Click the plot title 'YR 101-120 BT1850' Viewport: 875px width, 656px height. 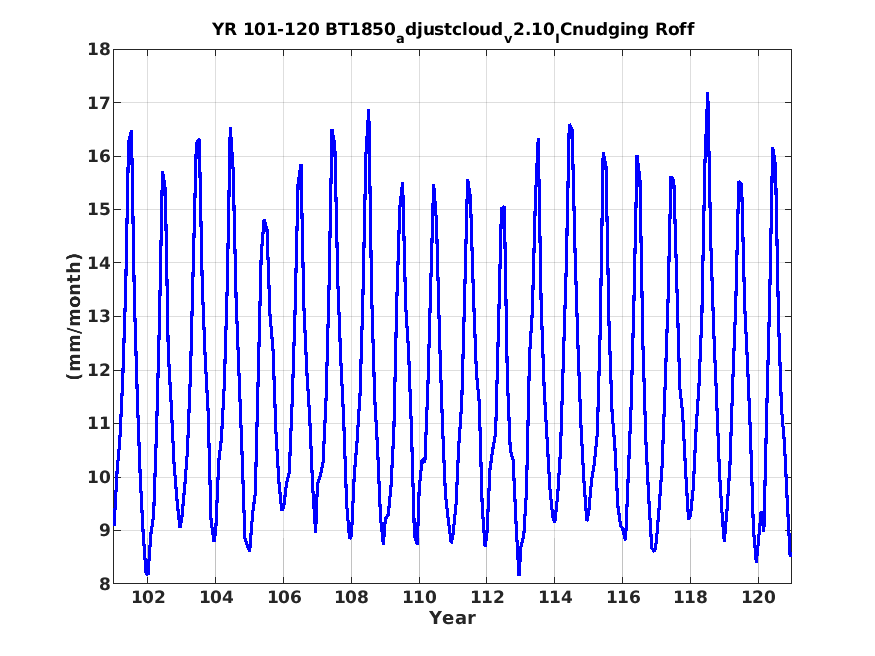[453, 30]
